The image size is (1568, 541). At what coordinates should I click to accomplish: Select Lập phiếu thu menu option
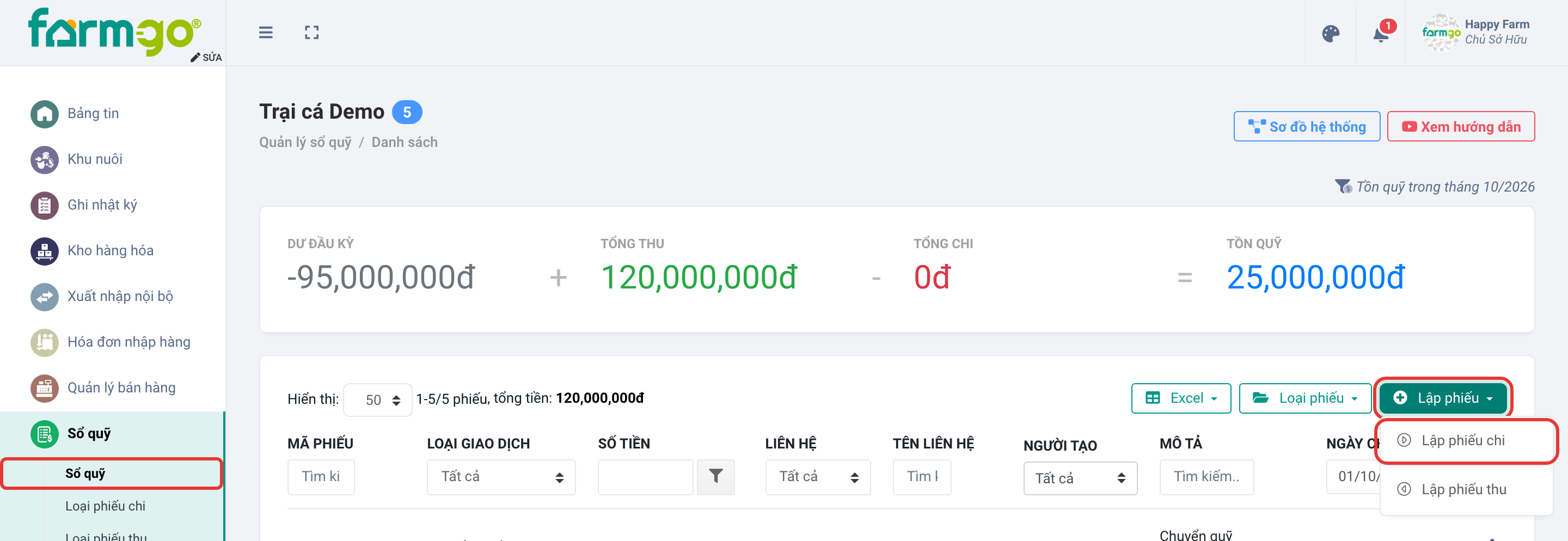1466,489
